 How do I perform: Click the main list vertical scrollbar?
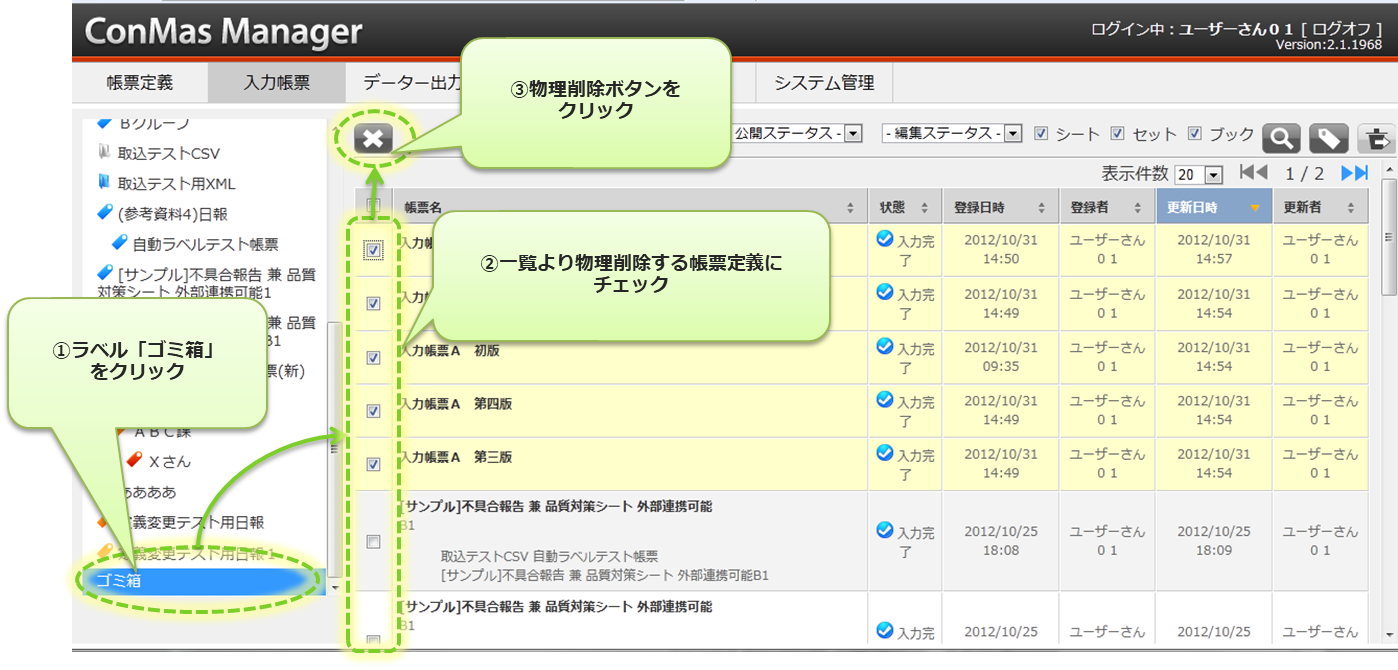pos(1387,400)
